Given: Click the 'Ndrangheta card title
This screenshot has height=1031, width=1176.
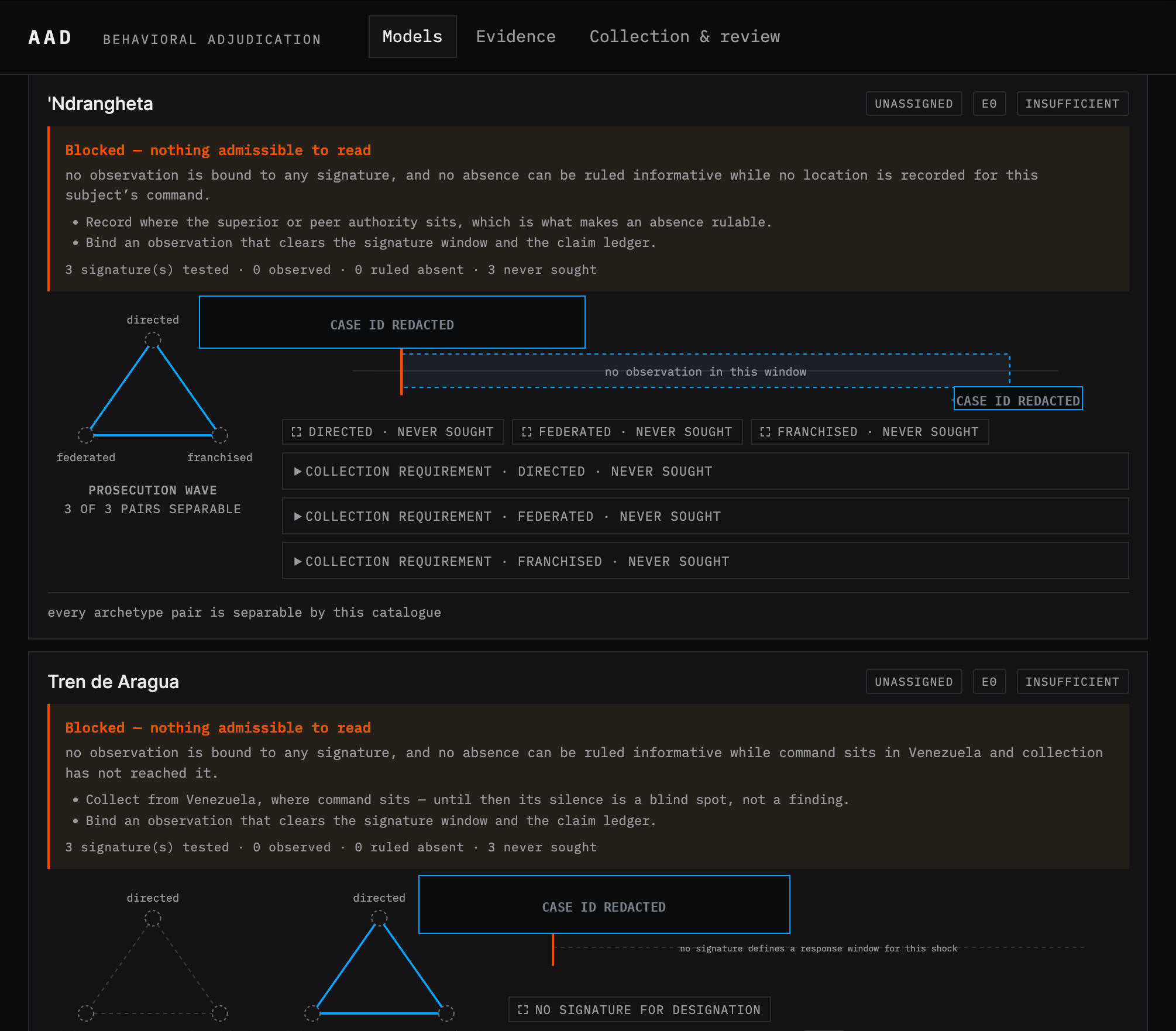Looking at the screenshot, I should click(x=101, y=104).
